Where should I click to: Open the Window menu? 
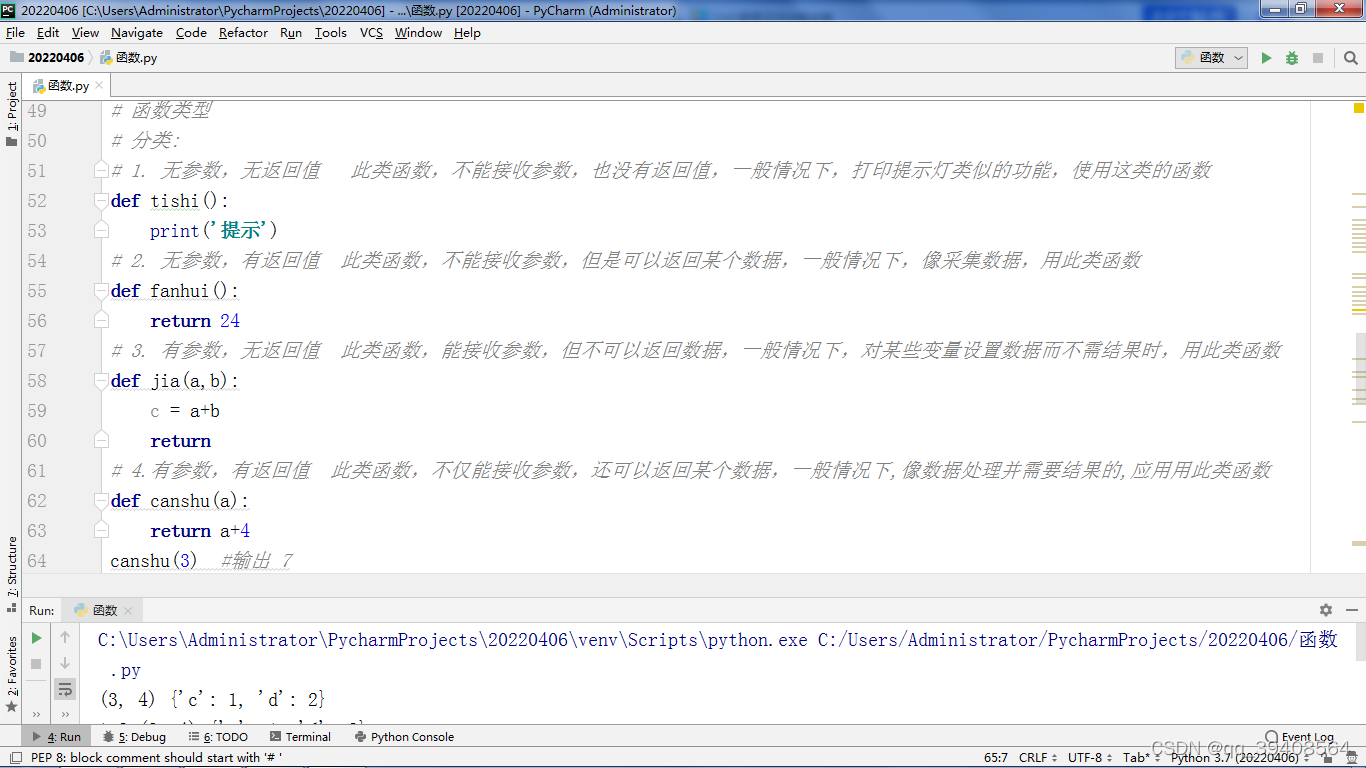pos(418,33)
